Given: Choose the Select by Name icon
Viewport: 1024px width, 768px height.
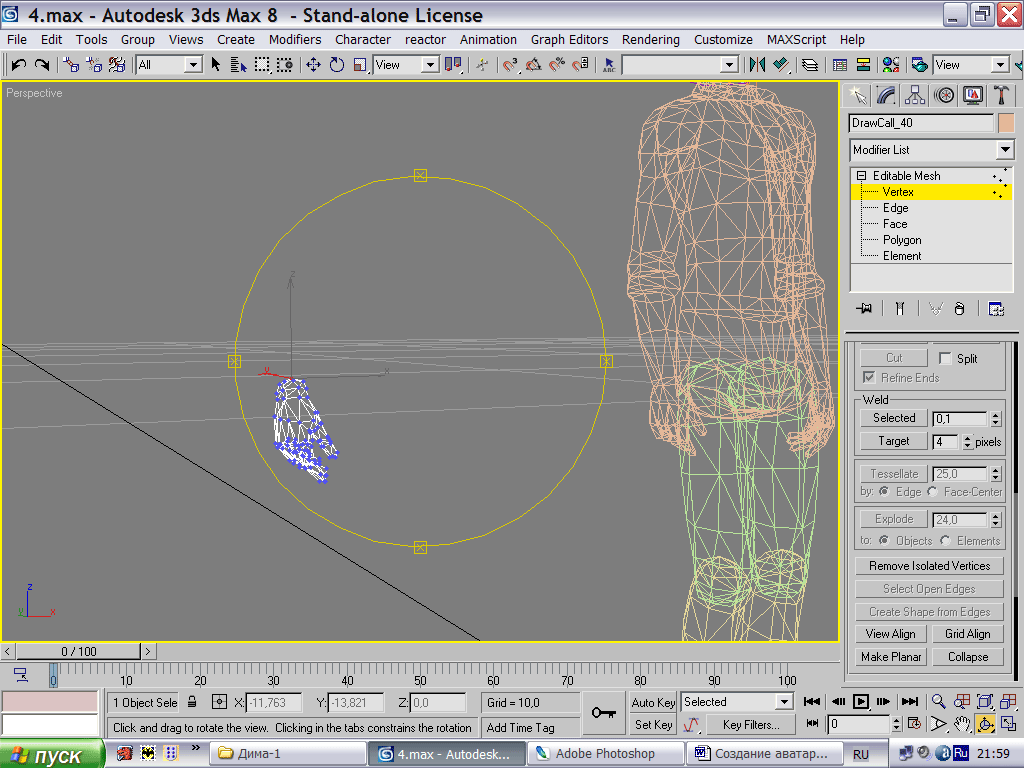Looking at the screenshot, I should [x=238, y=65].
